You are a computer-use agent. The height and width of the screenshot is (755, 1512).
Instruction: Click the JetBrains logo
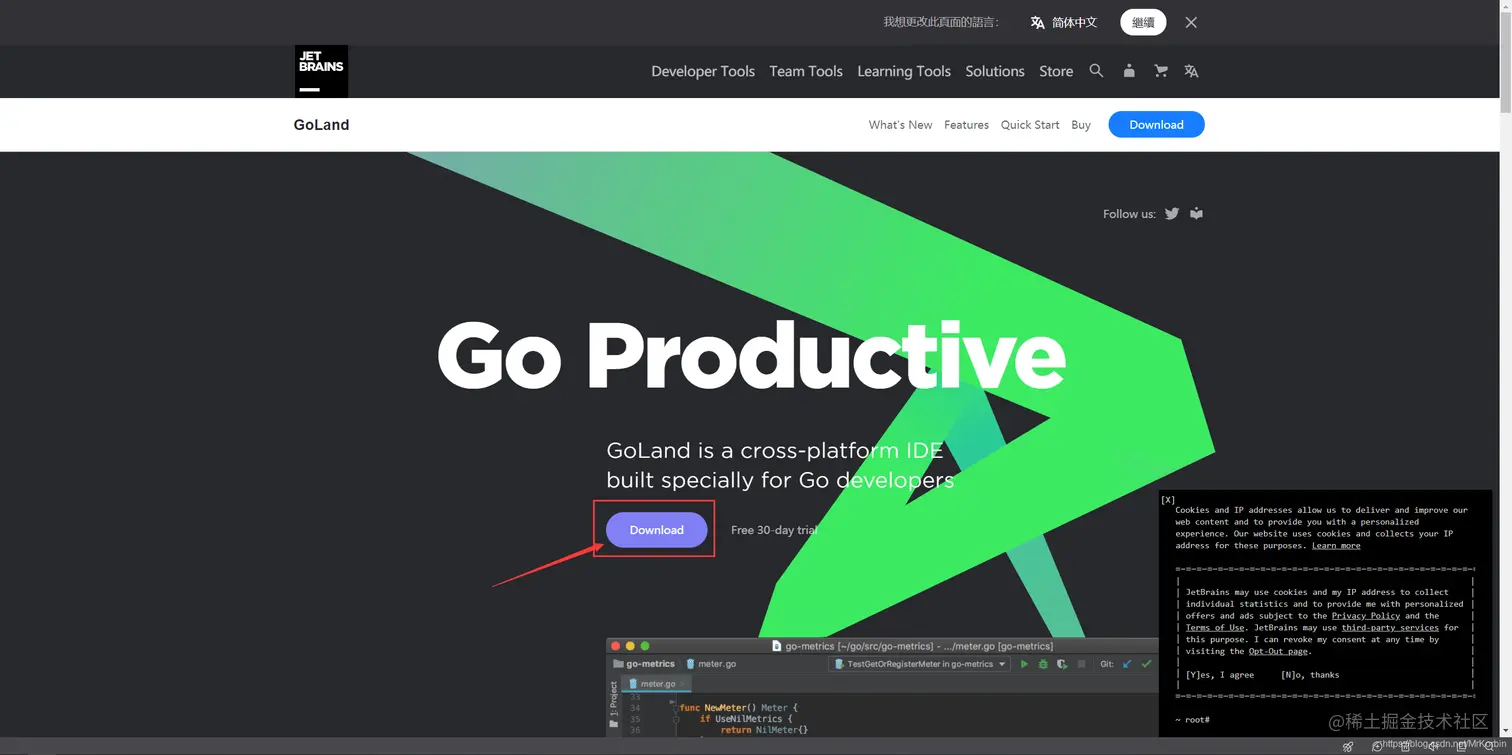tap(321, 71)
